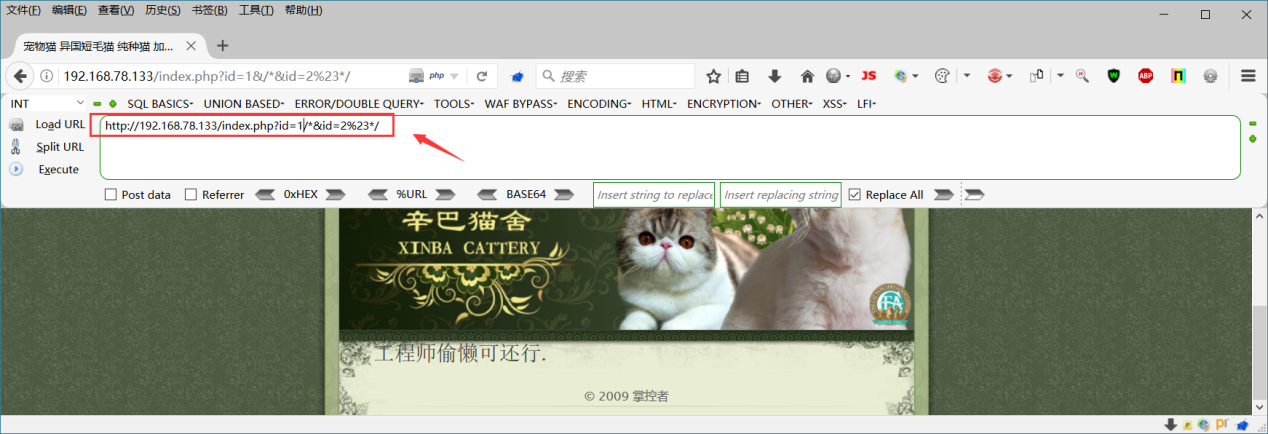This screenshot has width=1268, height=434.
Task: Open the 查看(V) menu
Action: [x=116, y=11]
